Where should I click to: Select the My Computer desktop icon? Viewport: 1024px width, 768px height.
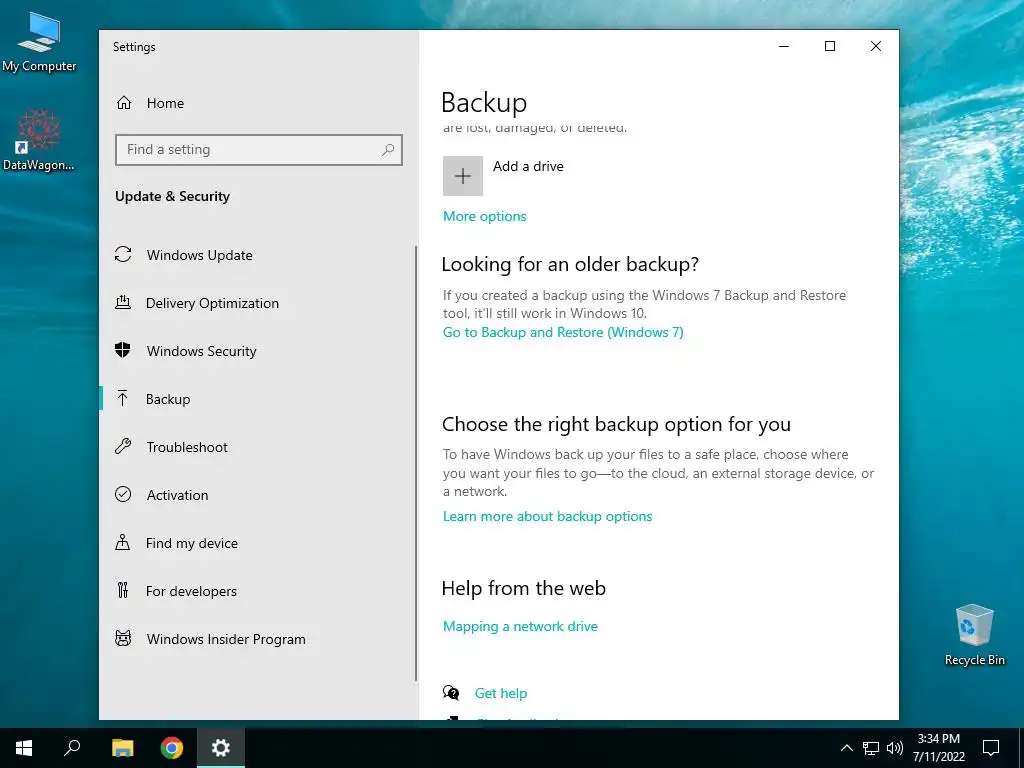click(x=39, y=43)
